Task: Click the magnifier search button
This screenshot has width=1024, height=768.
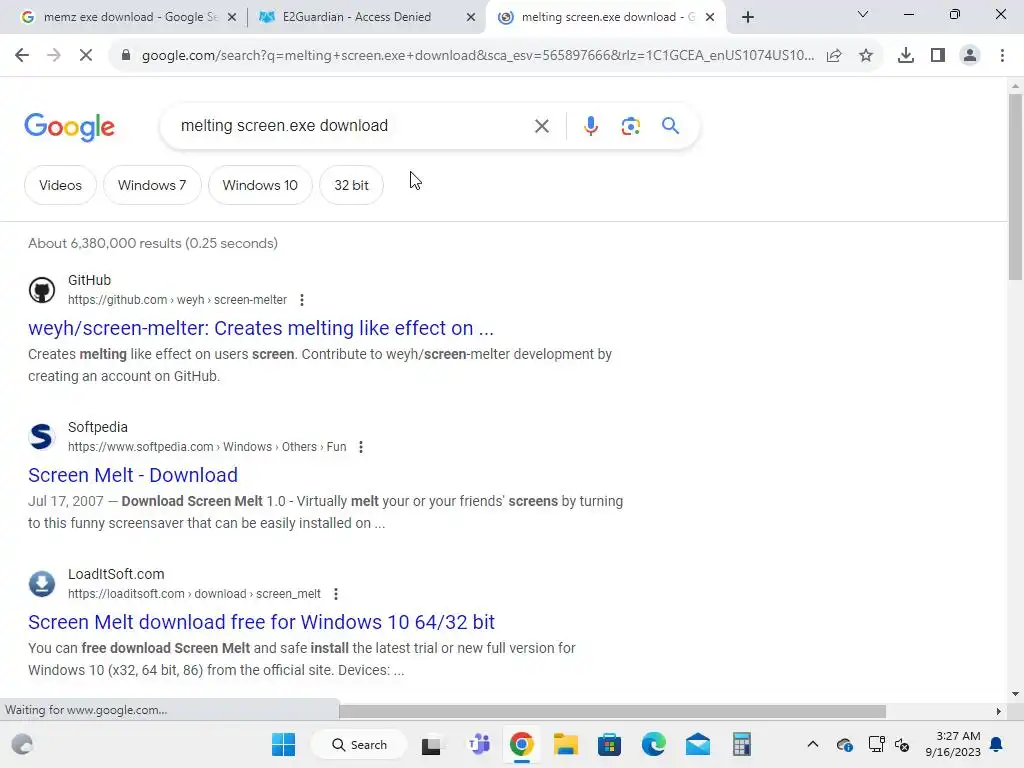Action: pyautogui.click(x=671, y=125)
